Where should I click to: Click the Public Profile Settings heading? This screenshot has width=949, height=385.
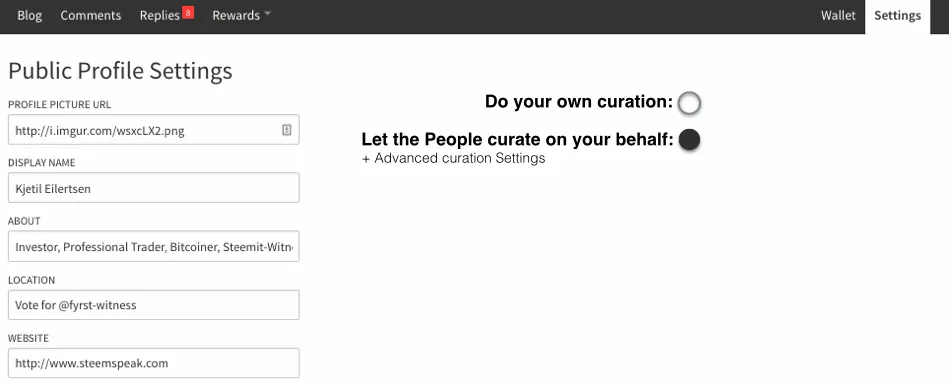pyautogui.click(x=120, y=71)
